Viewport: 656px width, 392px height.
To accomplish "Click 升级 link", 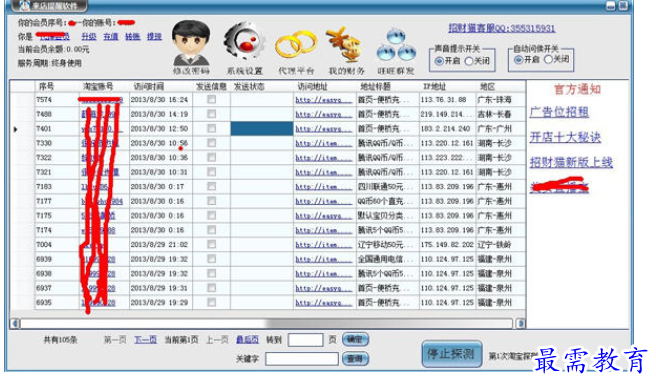I will tap(89, 37).
